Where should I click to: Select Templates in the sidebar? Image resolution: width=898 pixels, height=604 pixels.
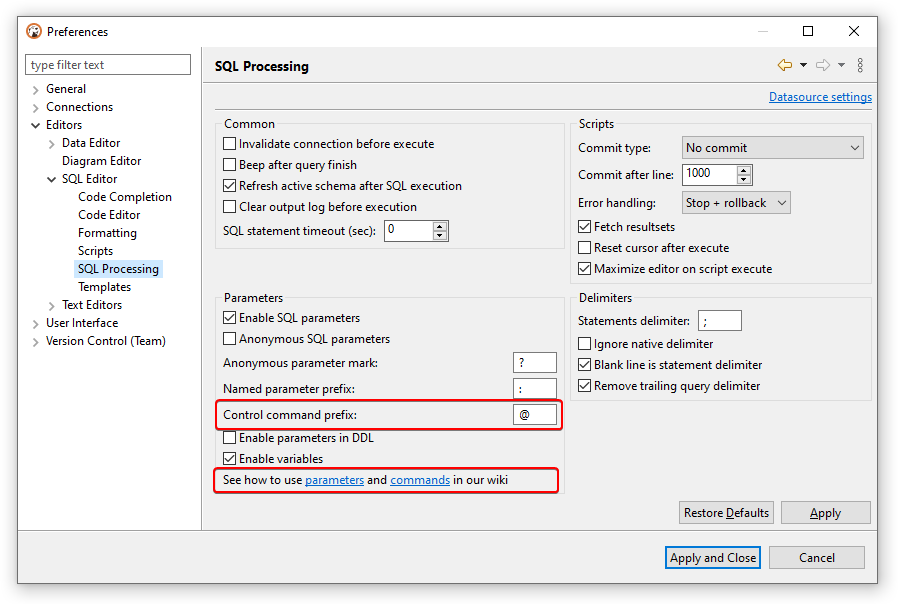[x=104, y=286]
